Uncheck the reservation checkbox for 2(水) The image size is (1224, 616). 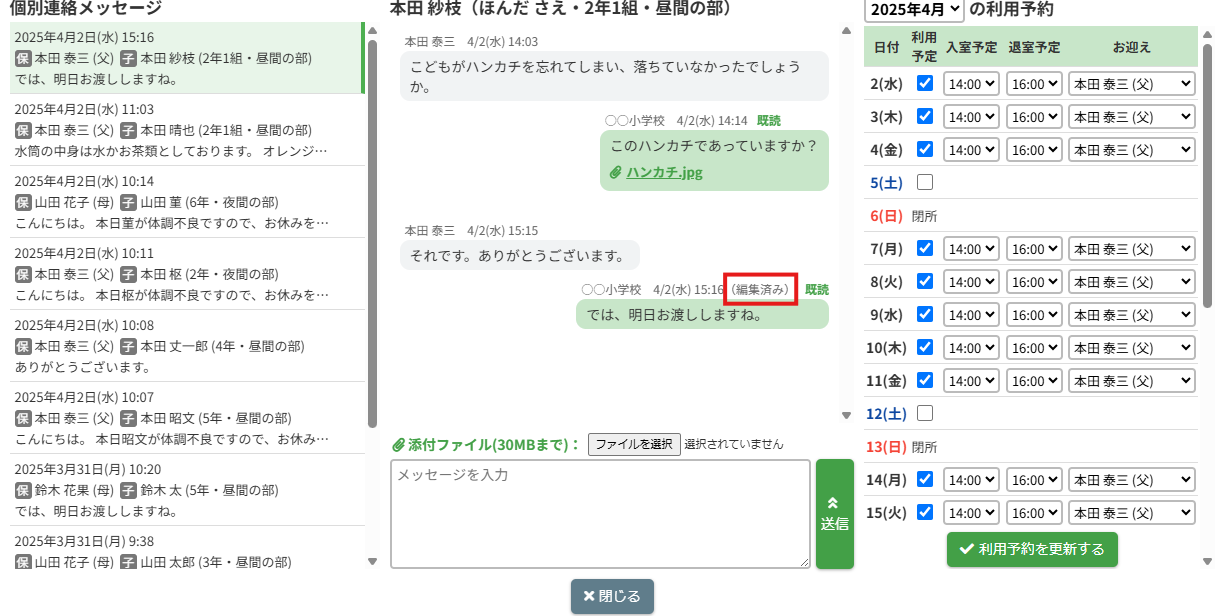pyautogui.click(x=925, y=83)
